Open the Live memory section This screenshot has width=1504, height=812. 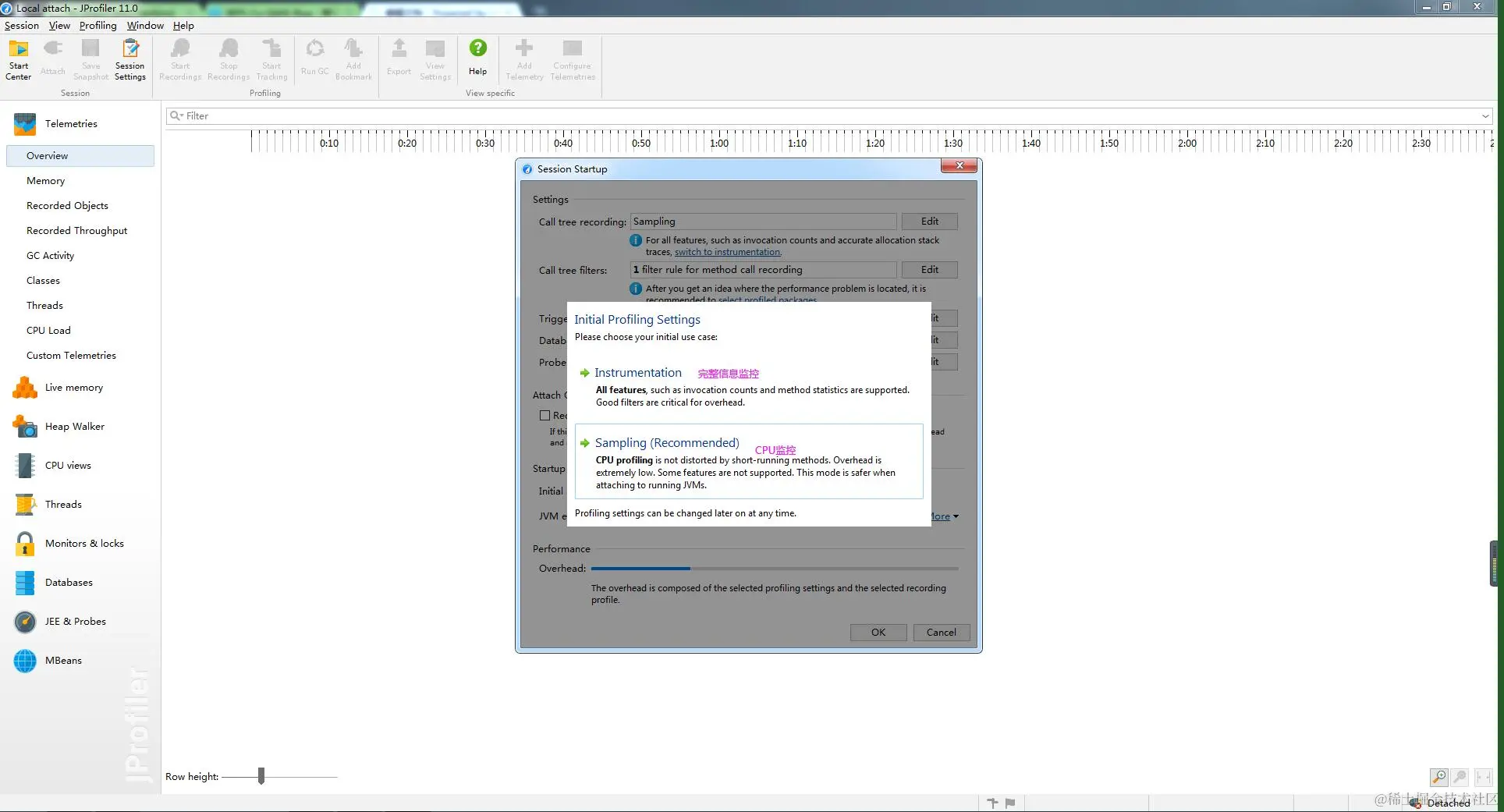pos(73,387)
